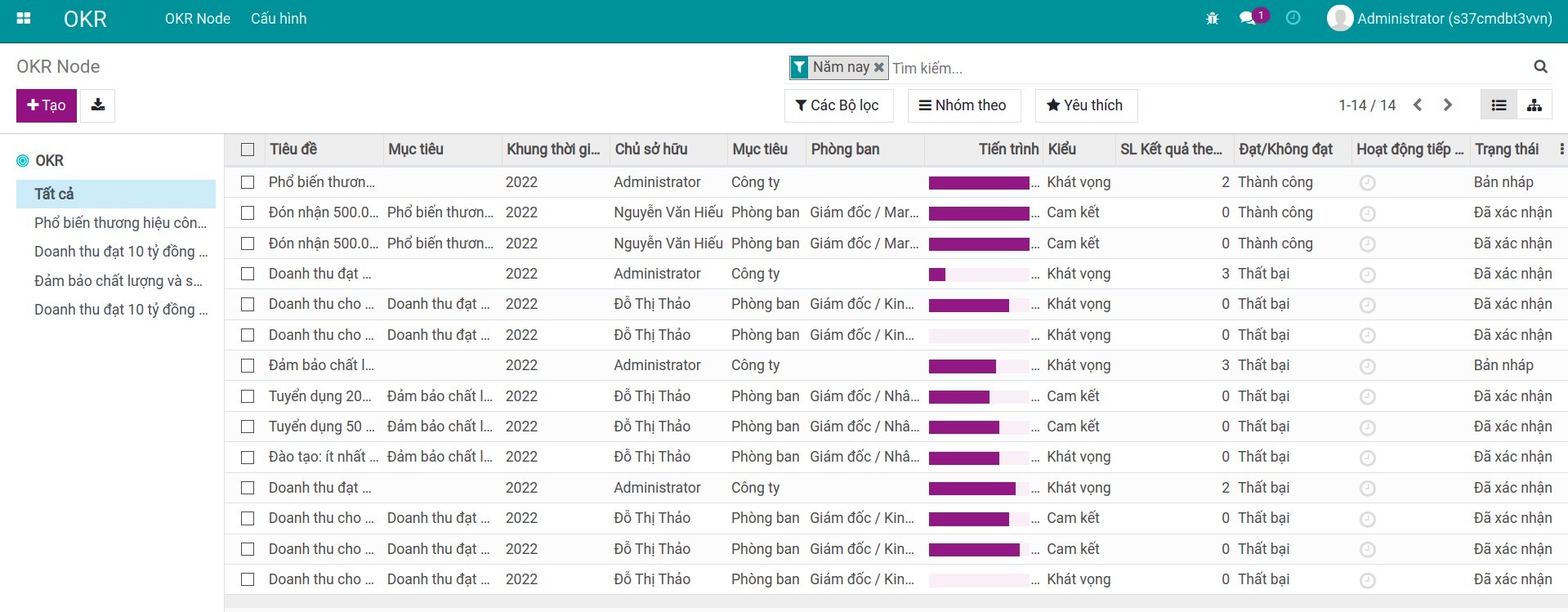The width and height of the screenshot is (1568, 612).
Task: Expand the 'Các Bộ lọc' dropdown
Action: (x=838, y=105)
